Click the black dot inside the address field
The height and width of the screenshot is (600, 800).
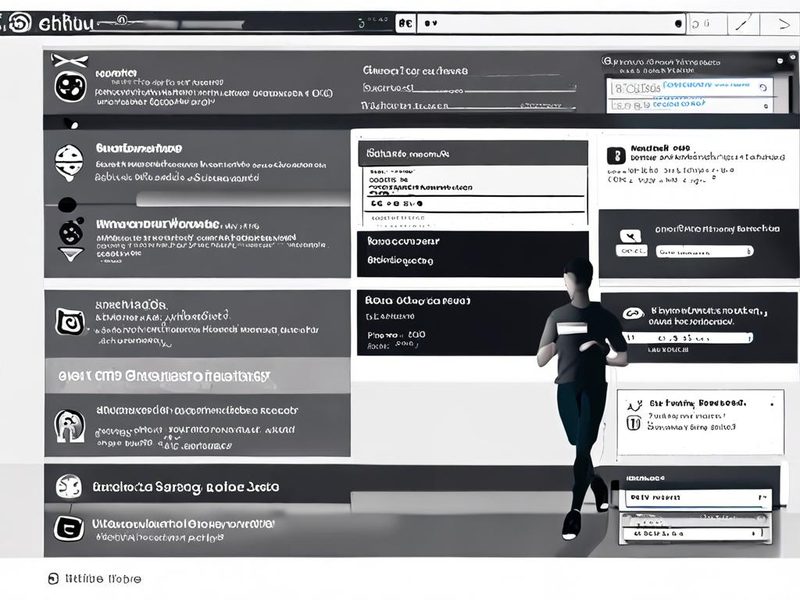678,23
